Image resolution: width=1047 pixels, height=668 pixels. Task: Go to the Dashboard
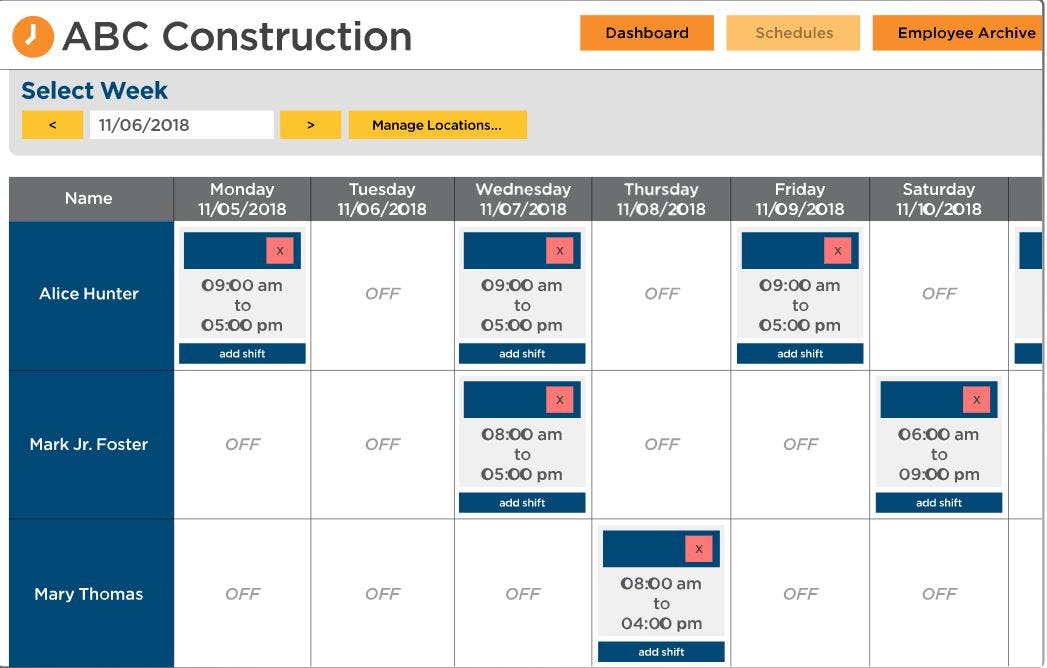pos(646,33)
